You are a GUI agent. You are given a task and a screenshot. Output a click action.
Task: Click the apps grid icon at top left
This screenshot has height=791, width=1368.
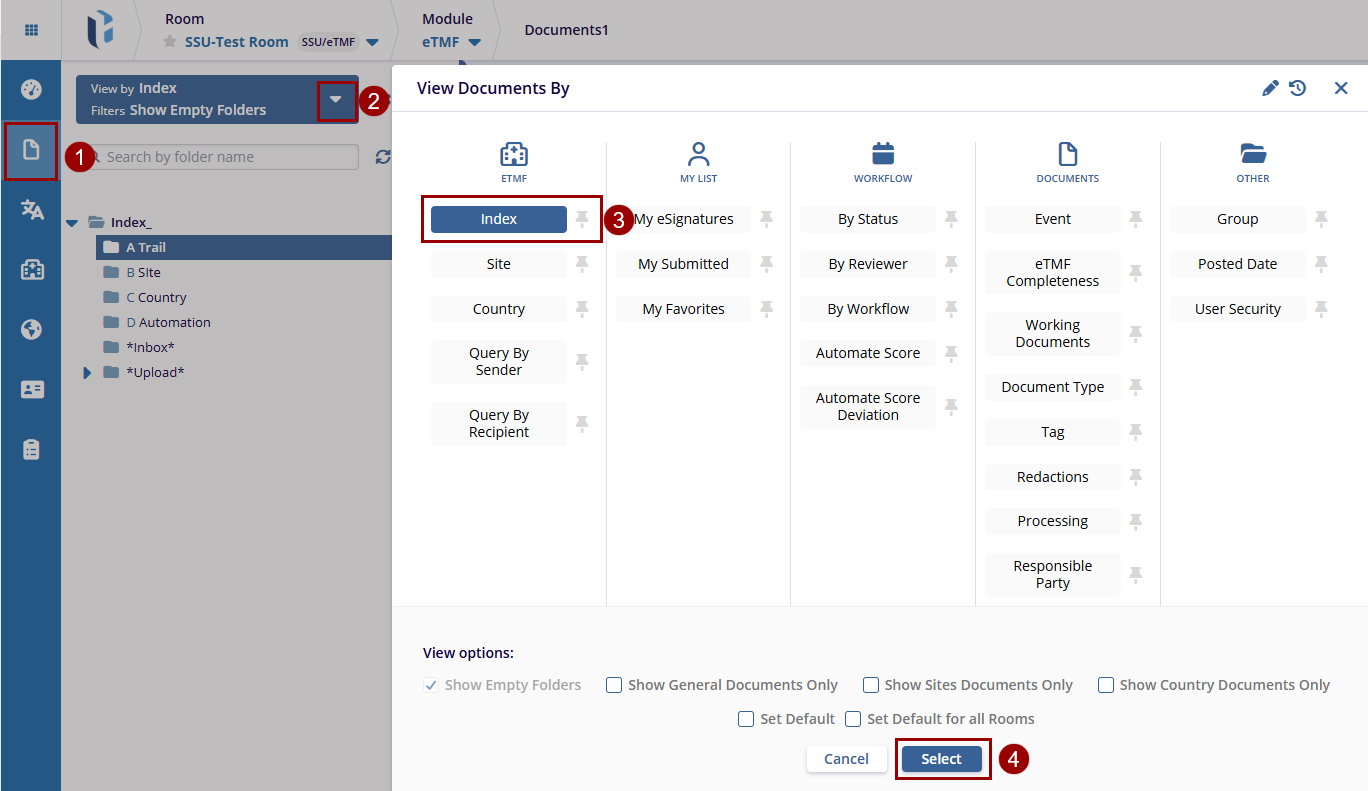coord(31,30)
